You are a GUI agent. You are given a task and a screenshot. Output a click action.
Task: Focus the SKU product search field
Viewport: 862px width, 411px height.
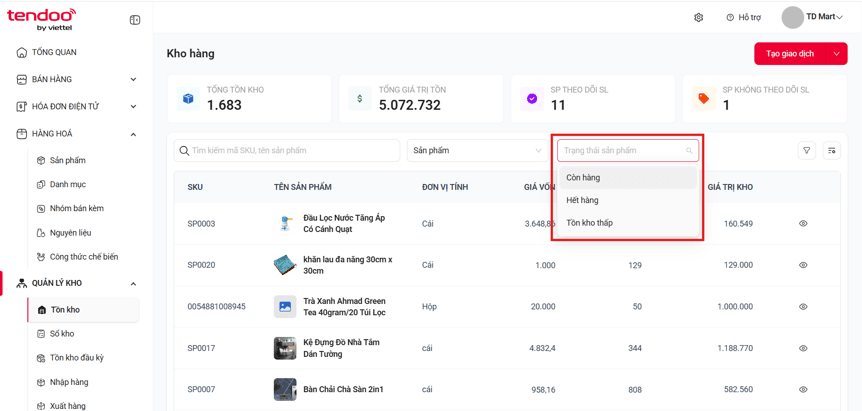click(x=287, y=151)
